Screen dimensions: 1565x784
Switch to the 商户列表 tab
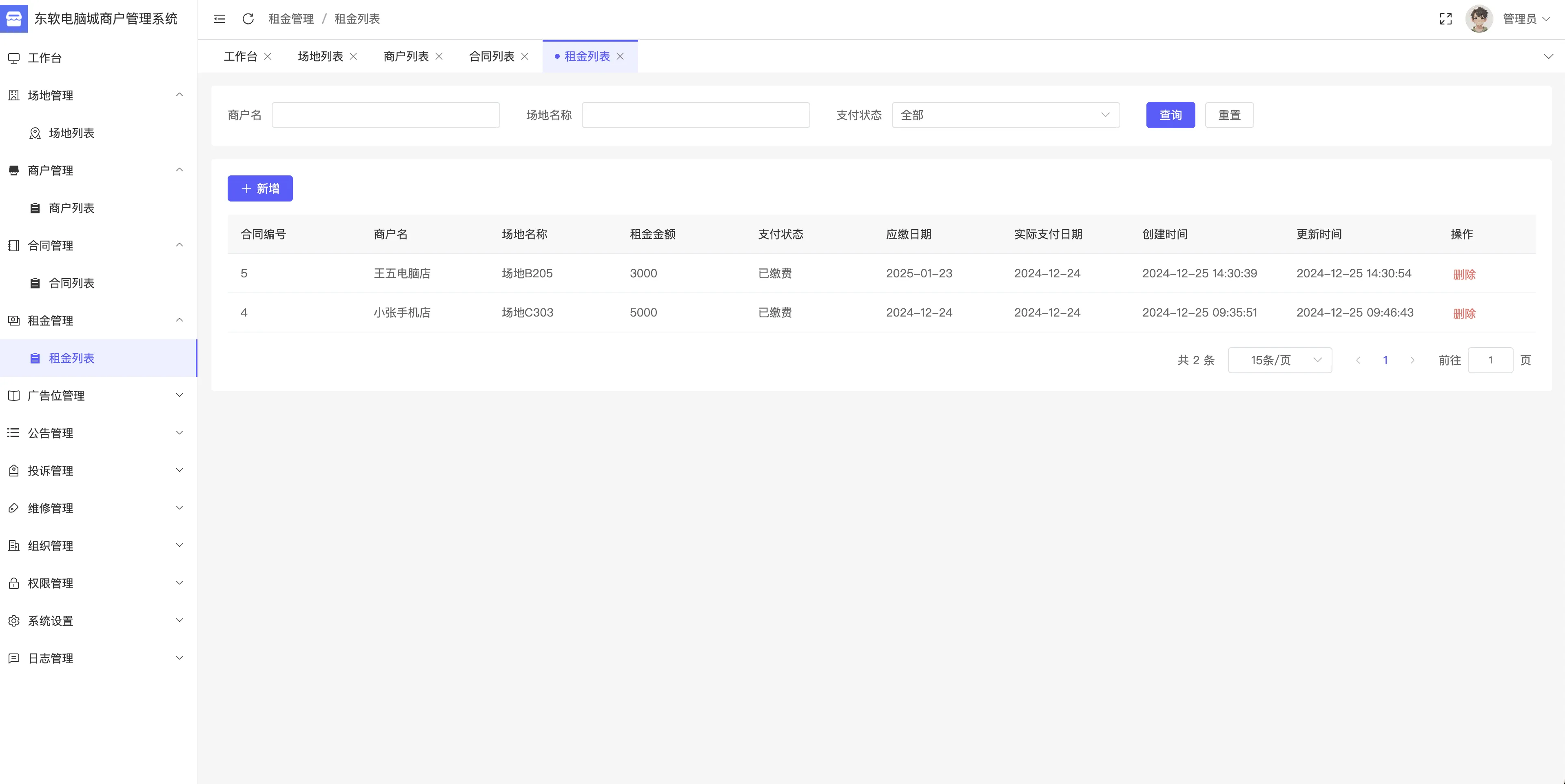[x=406, y=56]
